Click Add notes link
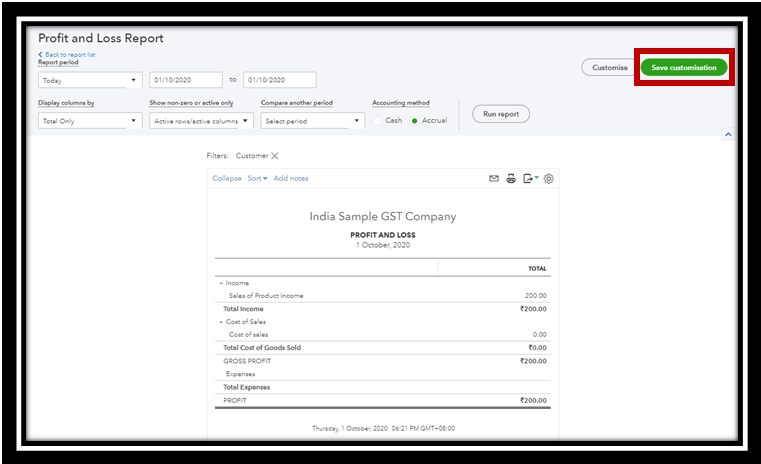The width and height of the screenshot is (761, 464). (291, 179)
